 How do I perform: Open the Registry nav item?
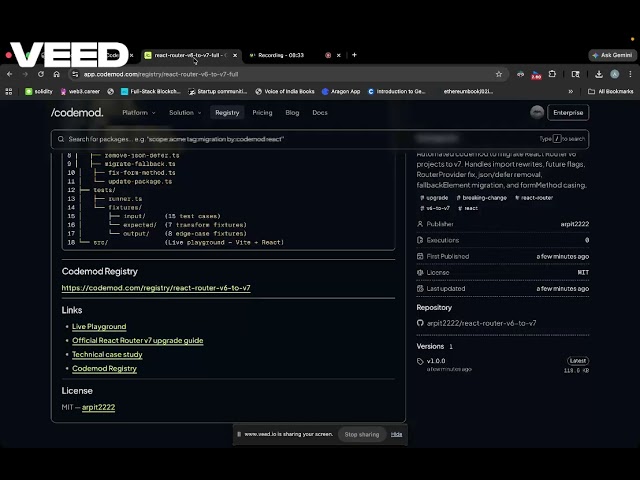(227, 113)
